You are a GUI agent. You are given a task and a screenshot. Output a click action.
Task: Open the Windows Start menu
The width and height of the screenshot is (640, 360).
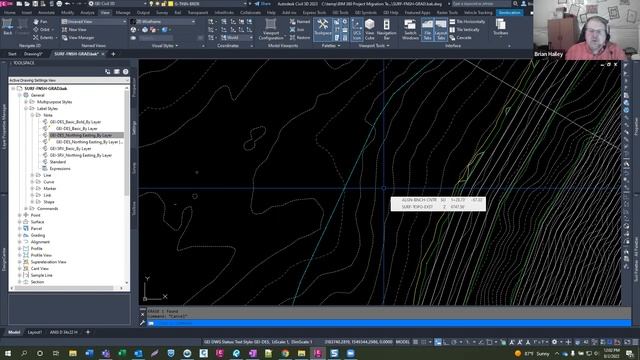coord(8,353)
